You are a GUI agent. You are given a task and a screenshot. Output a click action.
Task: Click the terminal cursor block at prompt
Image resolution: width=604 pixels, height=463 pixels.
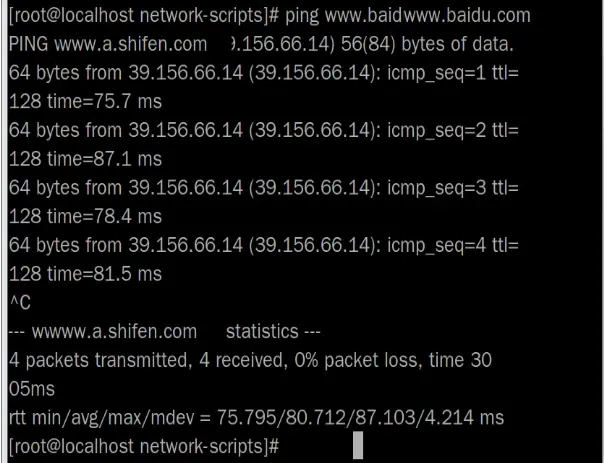pos(358,445)
